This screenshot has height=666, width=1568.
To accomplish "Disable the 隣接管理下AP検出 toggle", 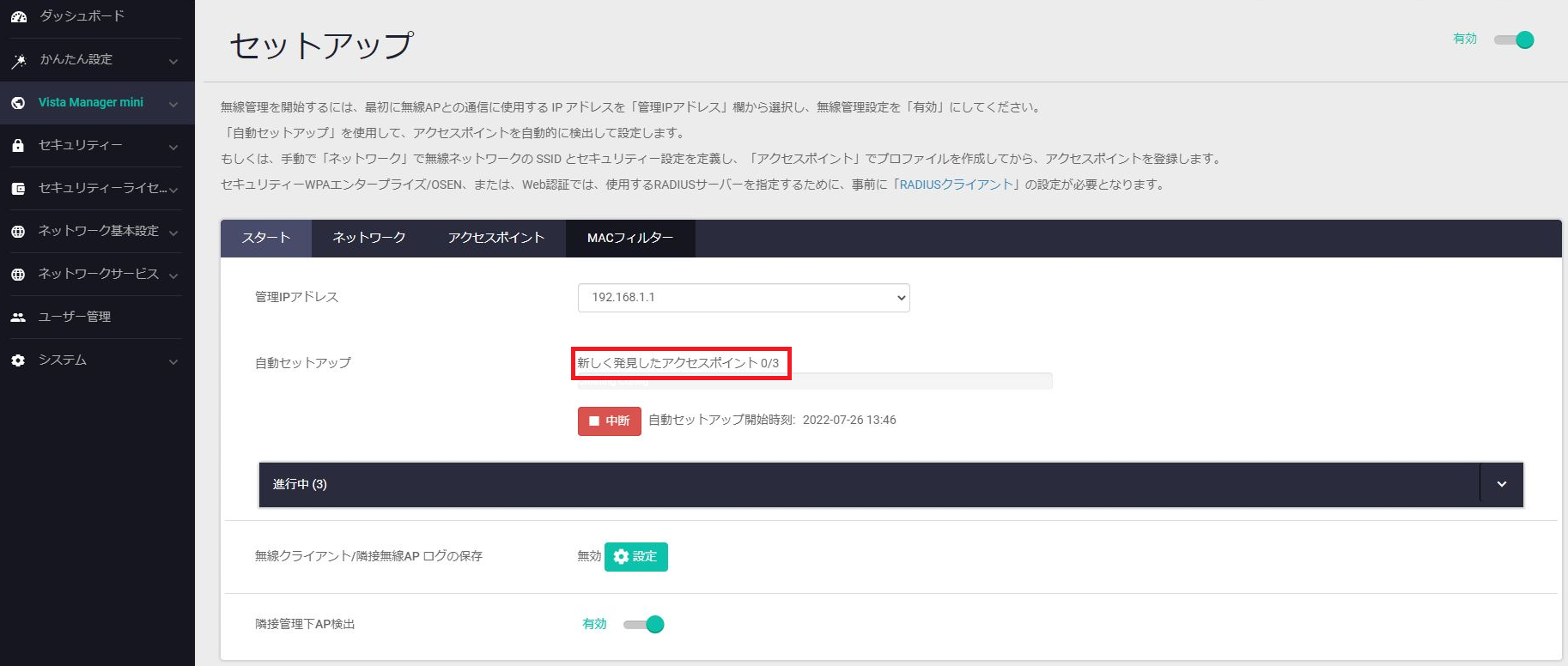I will coord(644,624).
